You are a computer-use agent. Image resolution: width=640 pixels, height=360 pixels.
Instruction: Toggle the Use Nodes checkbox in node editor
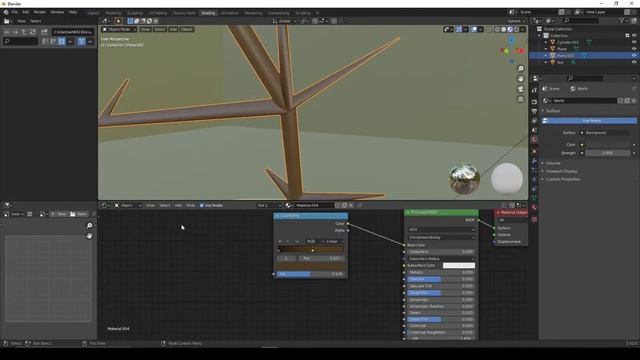(202, 205)
